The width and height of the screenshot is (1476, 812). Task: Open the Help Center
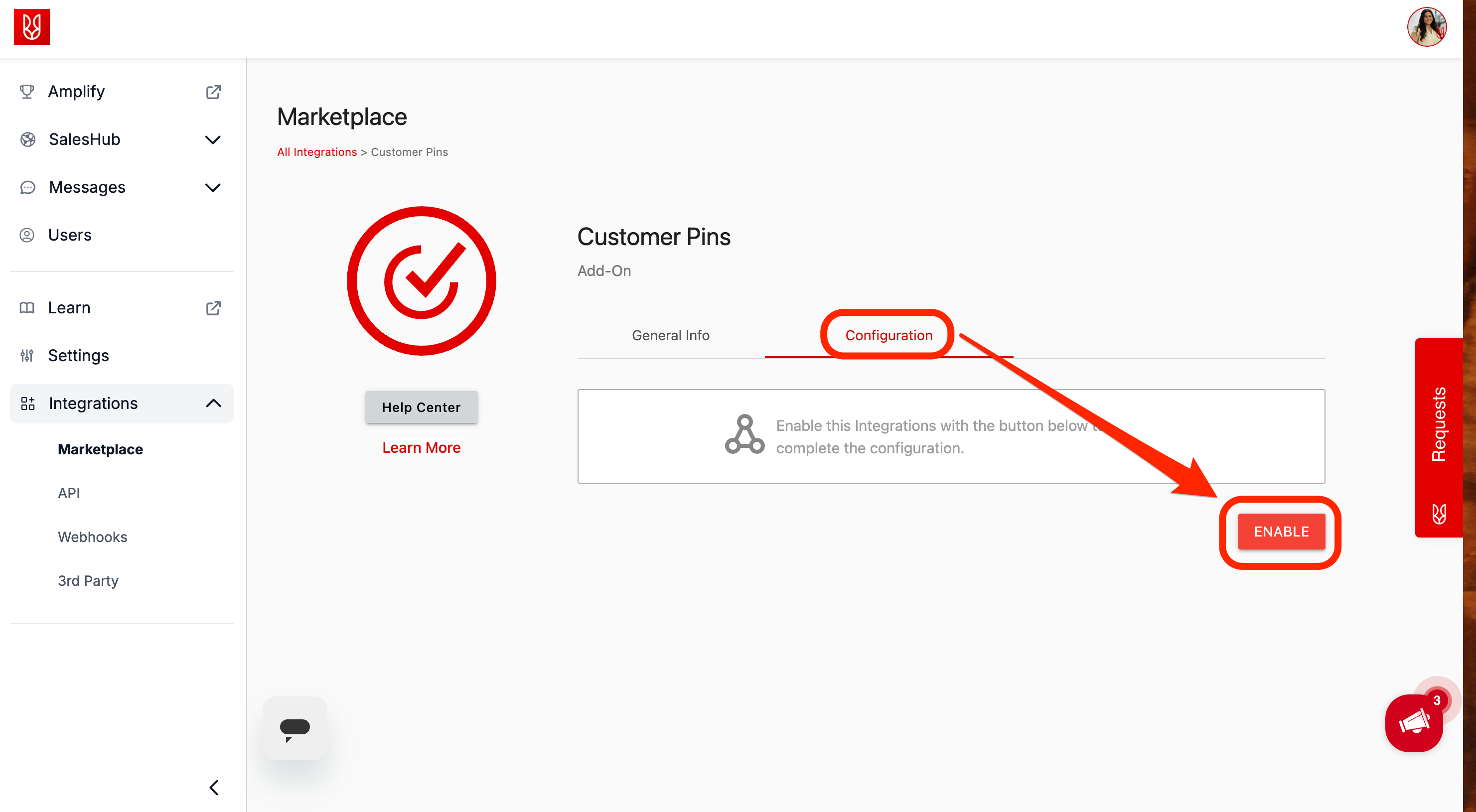pyautogui.click(x=421, y=407)
